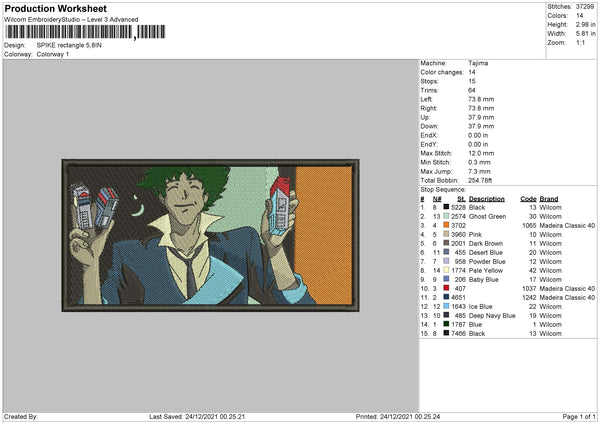The image size is (600, 424).
Task: Select the Ice Blue color swatch
Action: pos(446,306)
